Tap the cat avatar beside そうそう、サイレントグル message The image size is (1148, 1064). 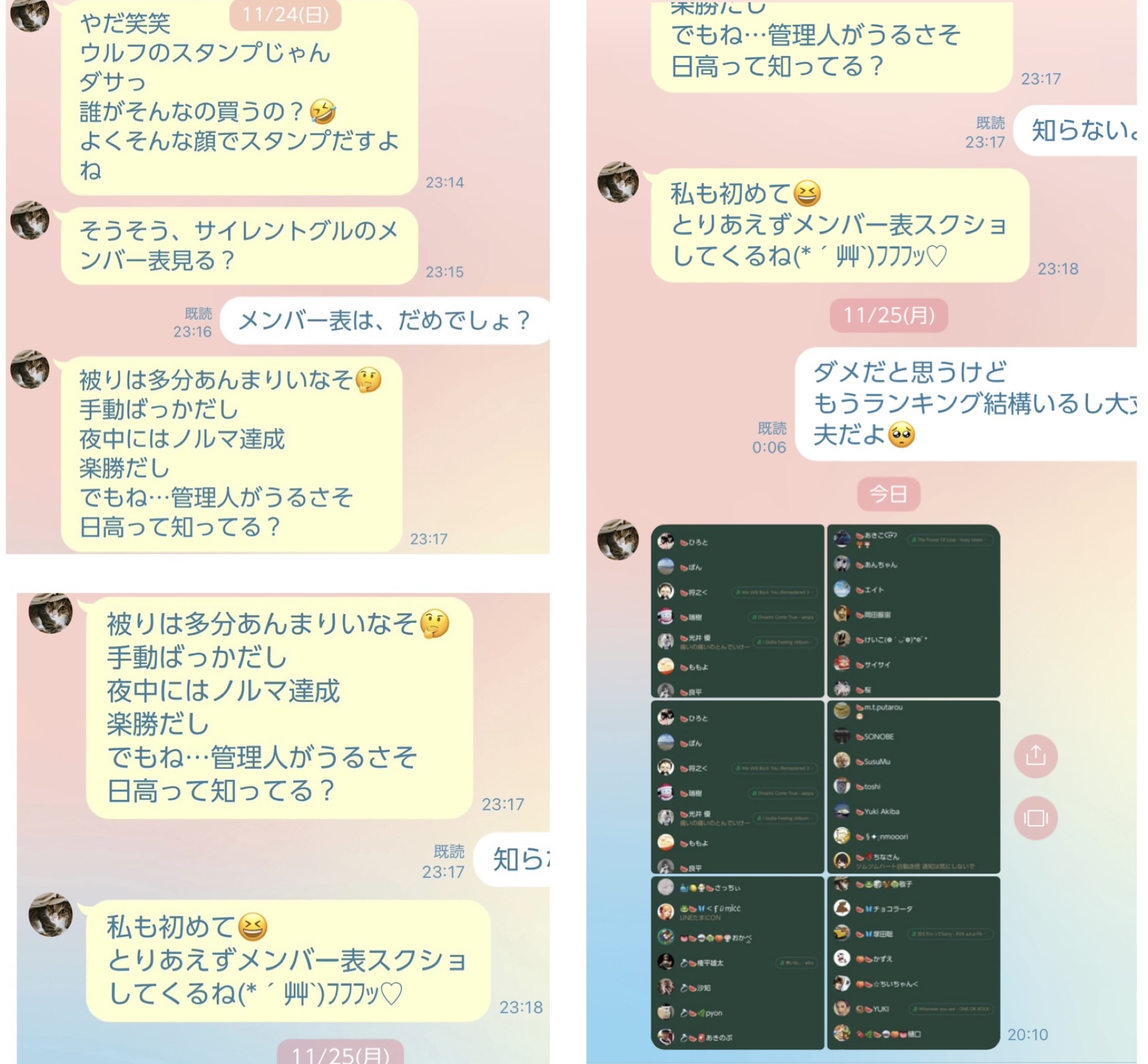click(30, 221)
